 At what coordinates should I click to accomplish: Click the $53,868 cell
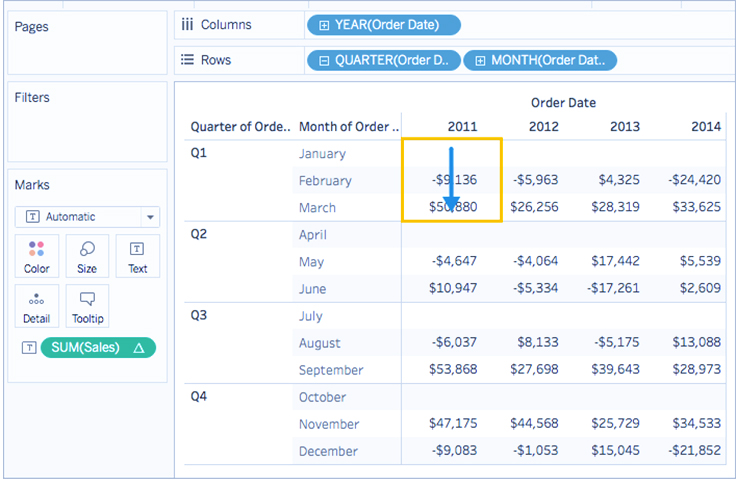point(453,370)
